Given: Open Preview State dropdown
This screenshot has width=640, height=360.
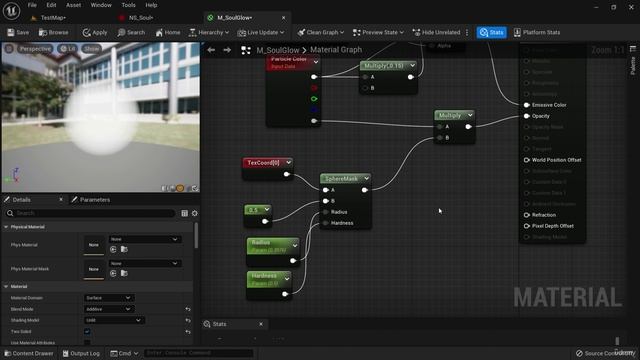Looking at the screenshot, I should click(378, 32).
